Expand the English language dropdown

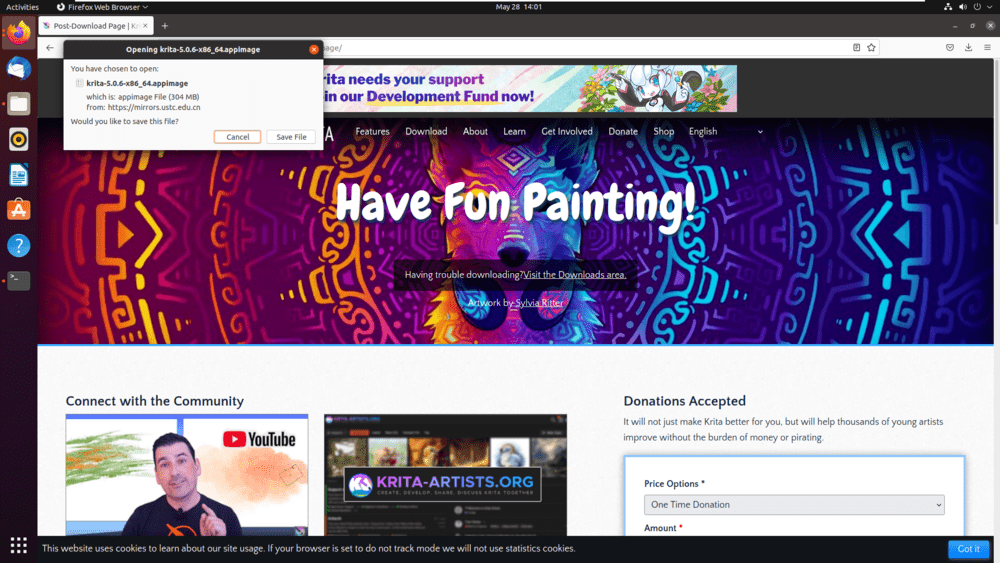point(726,131)
